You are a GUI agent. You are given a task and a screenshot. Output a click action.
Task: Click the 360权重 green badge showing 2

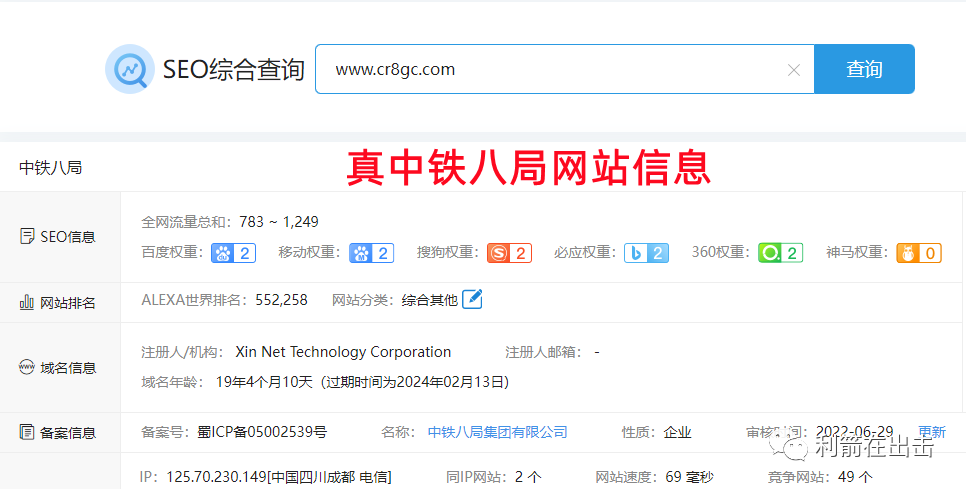[x=781, y=253]
